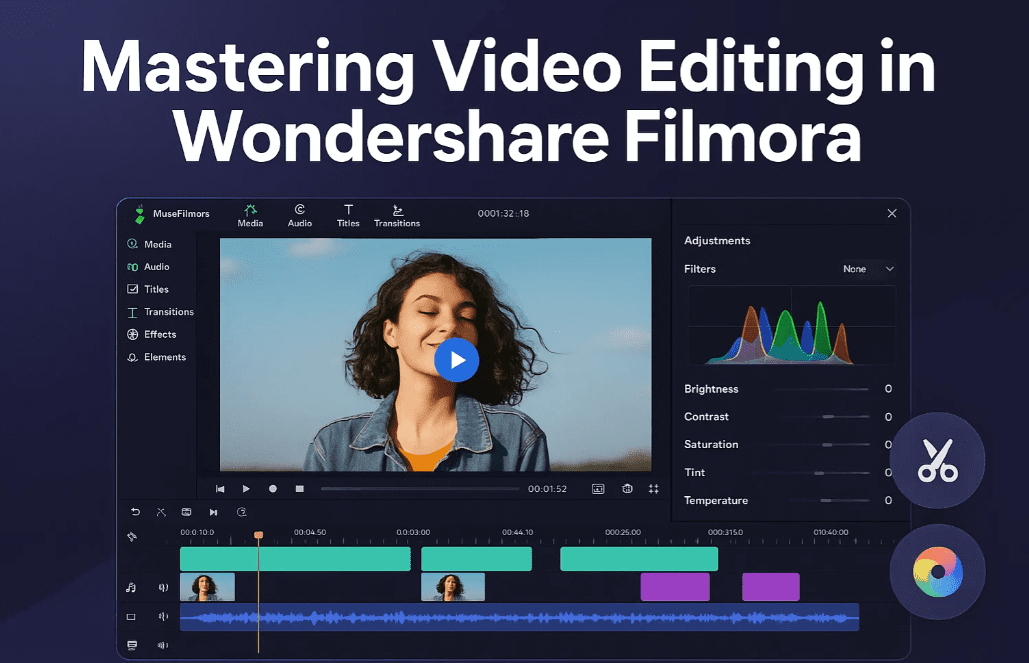Image resolution: width=1029 pixels, height=663 pixels.
Task: Click the undo icon in the timeline toolbar
Action: tap(135, 512)
